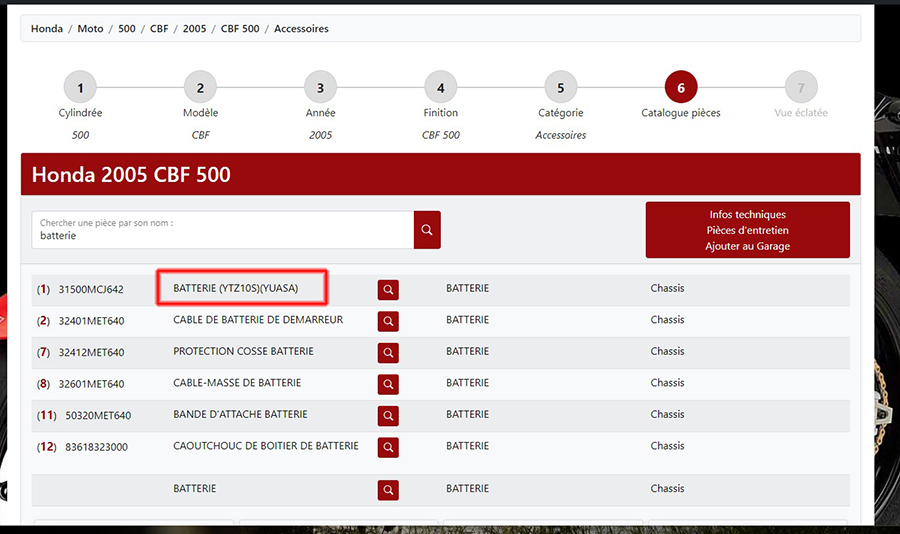Image resolution: width=900 pixels, height=534 pixels.
Task: Click CABLE-MASSE DE BATTERIE name
Action: [x=237, y=383]
